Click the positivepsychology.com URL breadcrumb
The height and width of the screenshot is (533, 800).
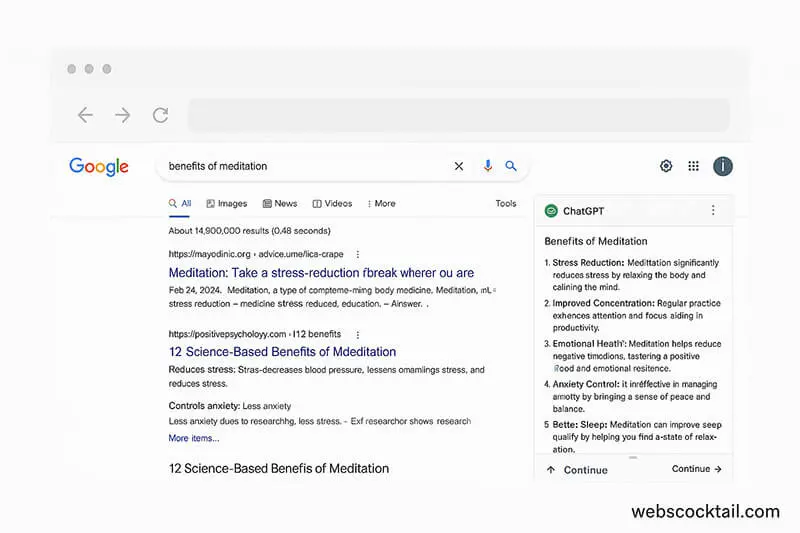point(255,334)
